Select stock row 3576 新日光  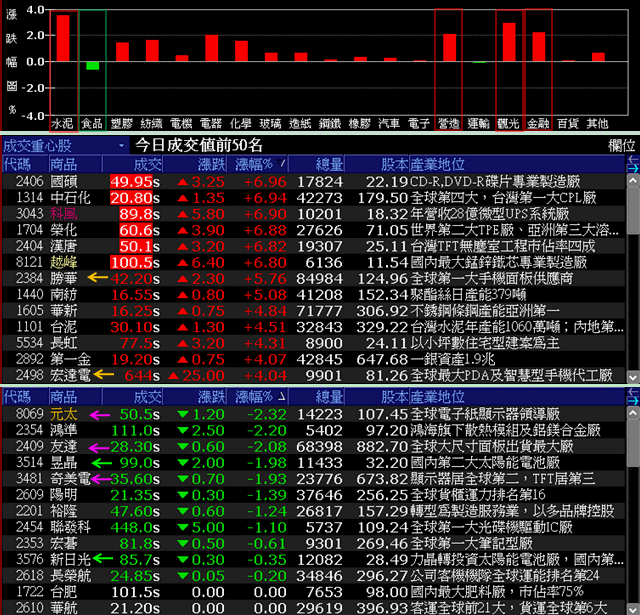point(313,559)
